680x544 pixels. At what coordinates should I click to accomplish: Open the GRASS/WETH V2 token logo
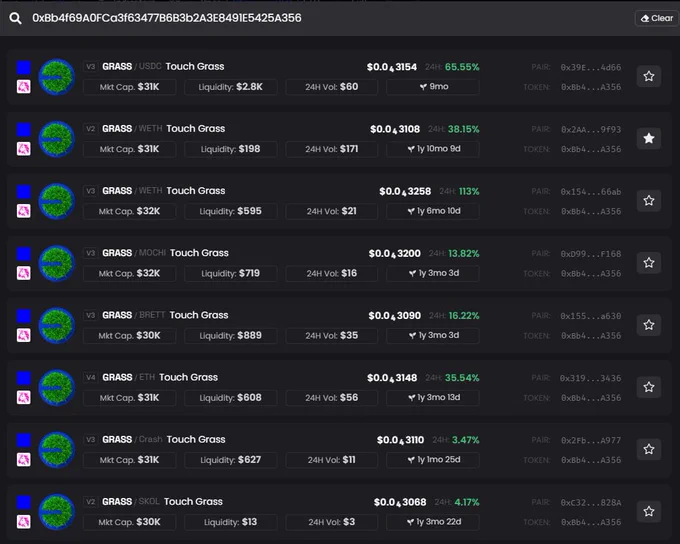(56, 139)
